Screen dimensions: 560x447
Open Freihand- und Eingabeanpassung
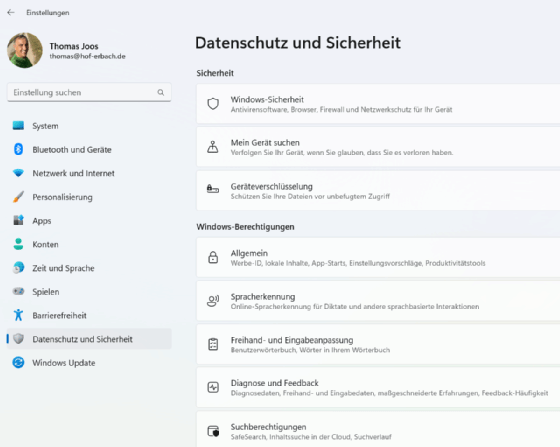pos(378,344)
